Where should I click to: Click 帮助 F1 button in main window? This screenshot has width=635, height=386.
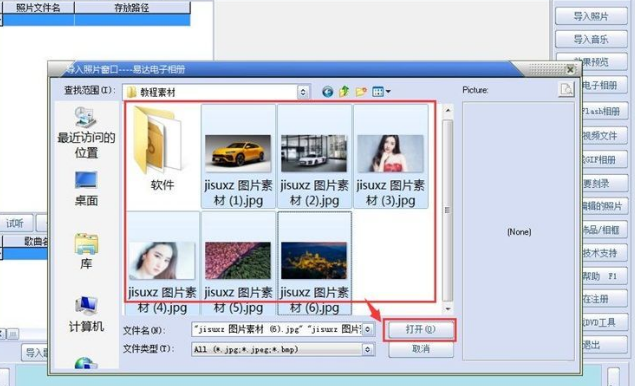coord(604,276)
